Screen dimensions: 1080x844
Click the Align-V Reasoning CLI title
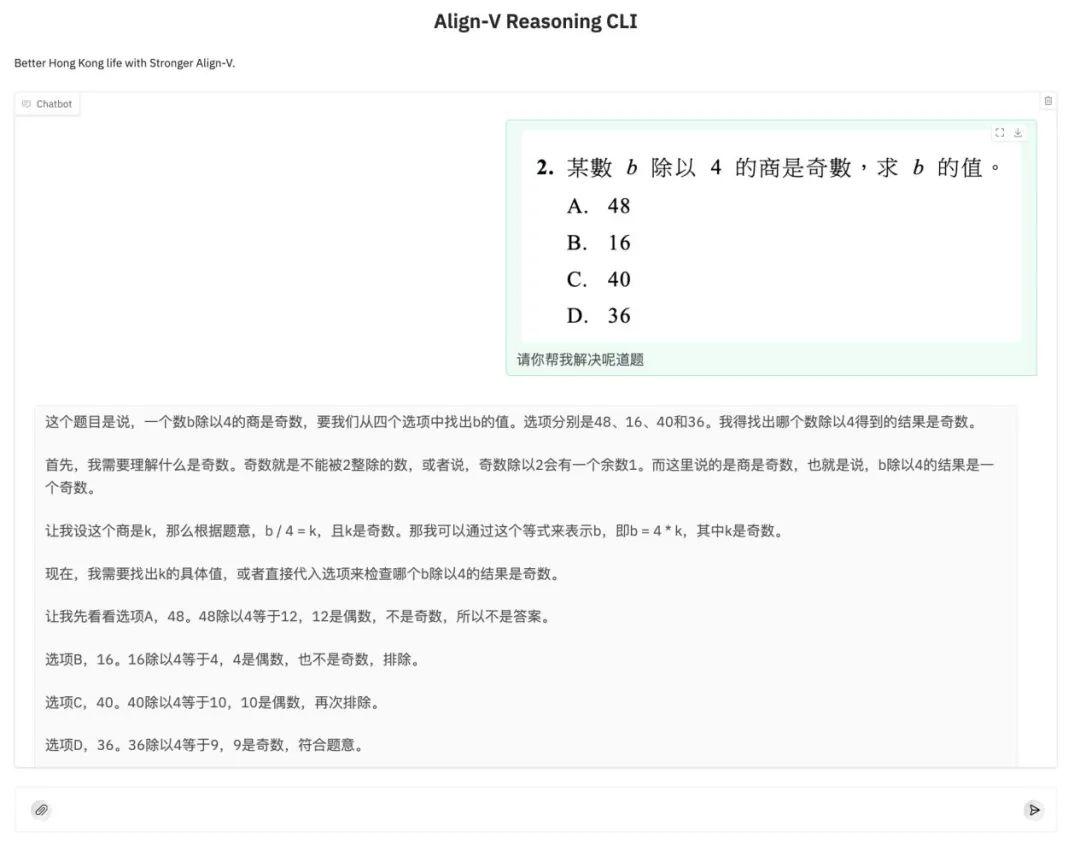tap(535, 21)
